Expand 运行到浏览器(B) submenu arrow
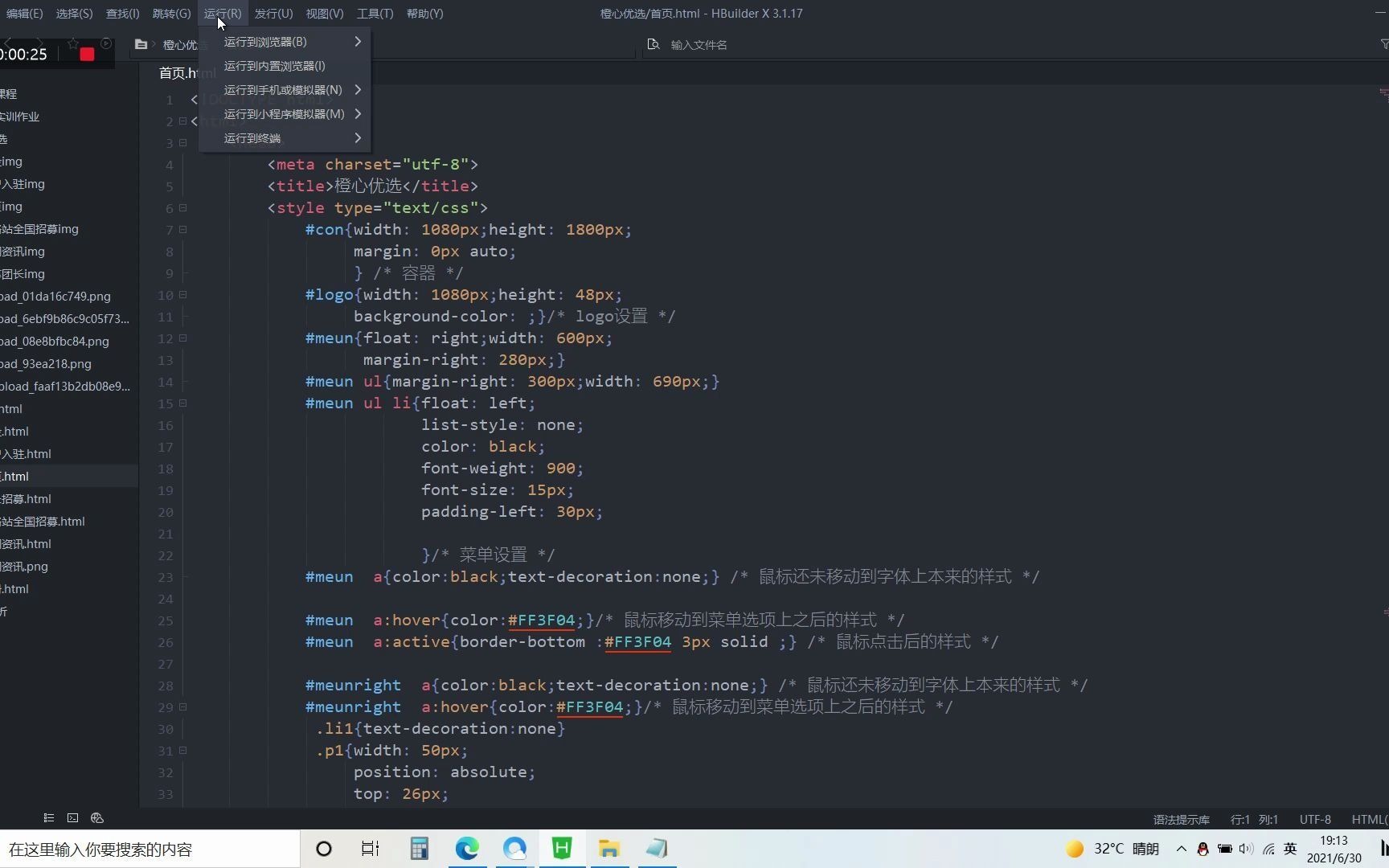This screenshot has height=868, width=1389. 358,41
